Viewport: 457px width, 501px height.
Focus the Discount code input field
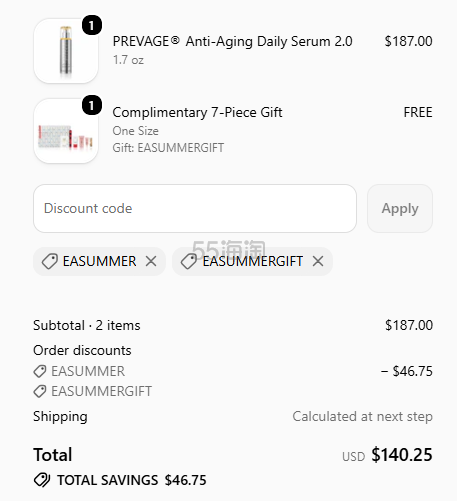pyautogui.click(x=195, y=208)
